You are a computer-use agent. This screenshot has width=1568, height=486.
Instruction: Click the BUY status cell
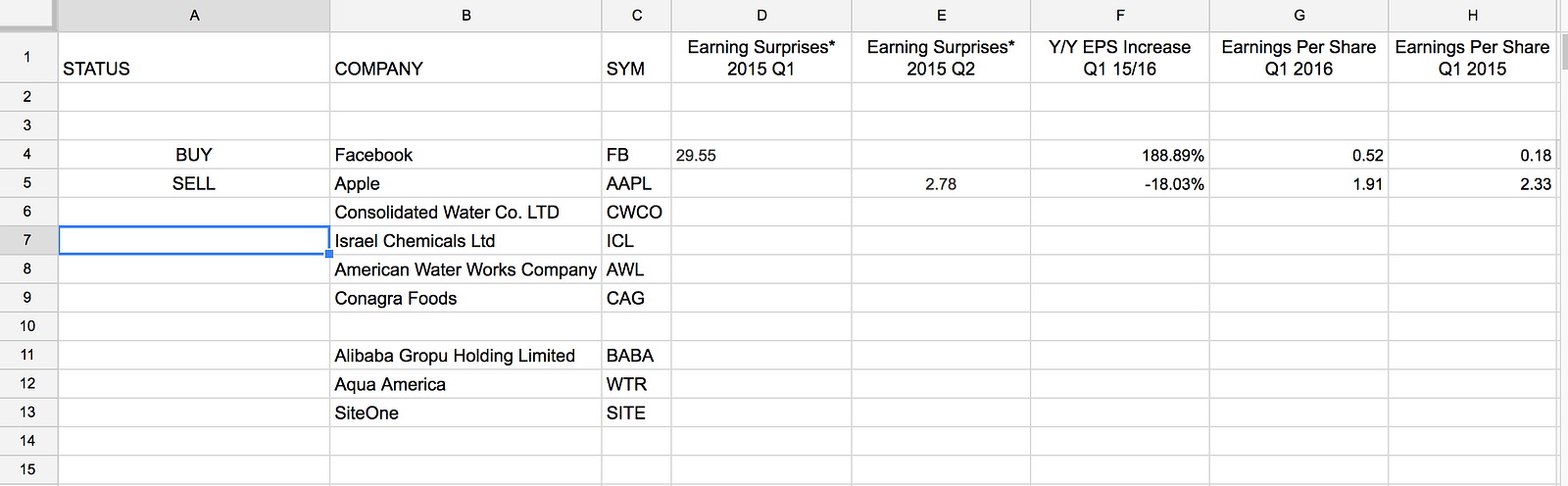(194, 155)
